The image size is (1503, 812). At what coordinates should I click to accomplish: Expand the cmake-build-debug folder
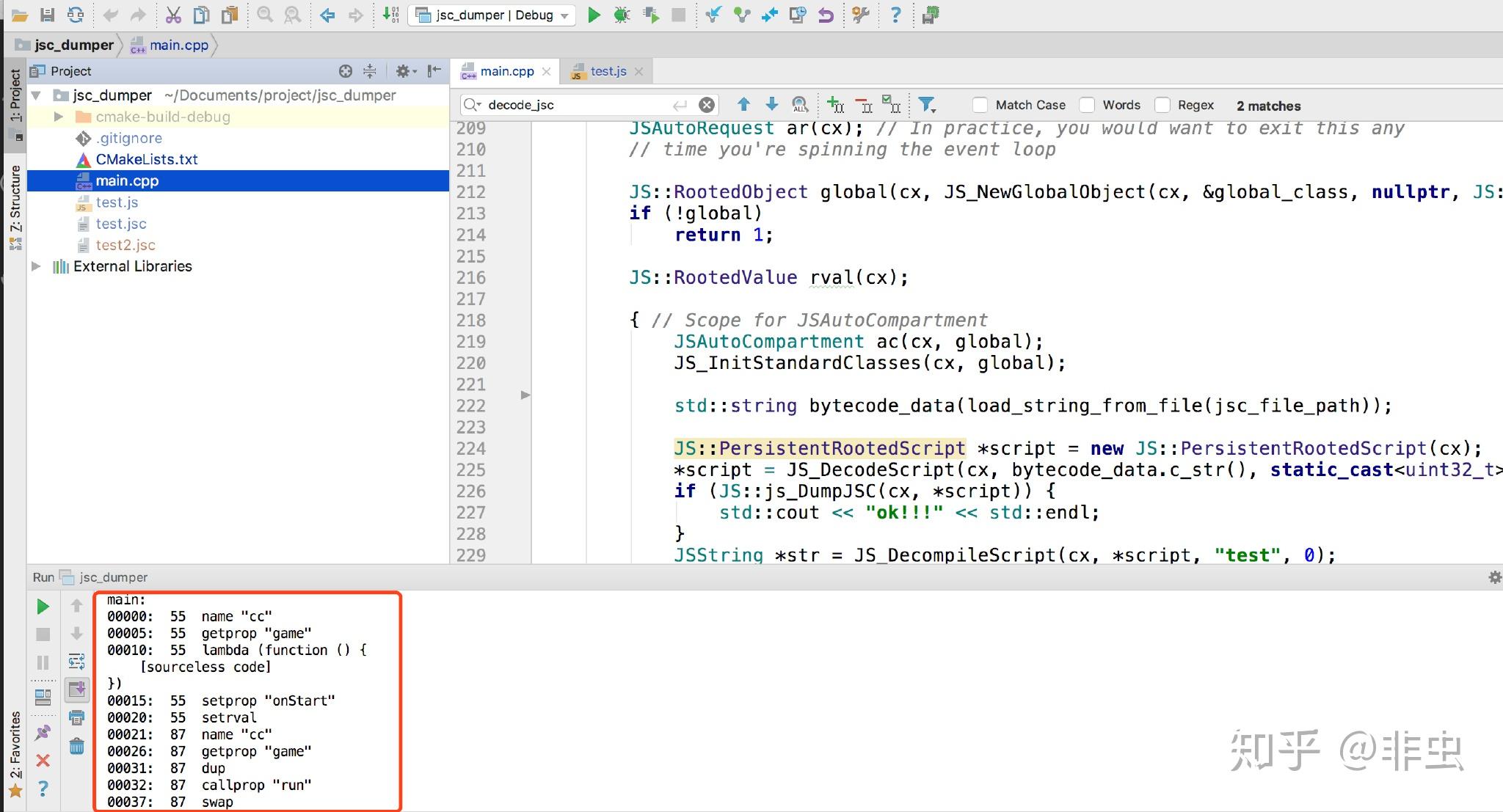click(59, 117)
